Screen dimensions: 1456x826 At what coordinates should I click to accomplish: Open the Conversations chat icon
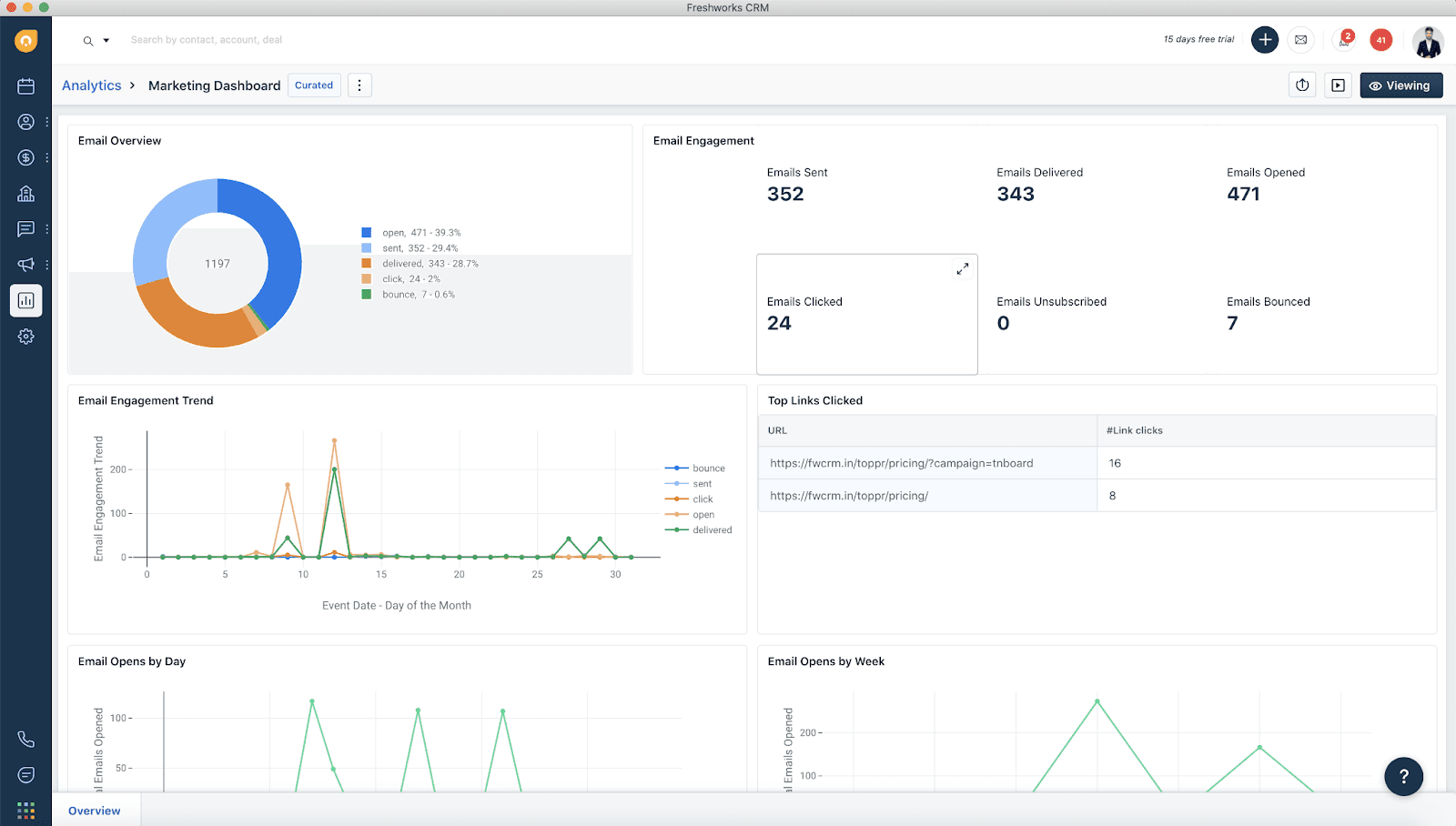(25, 228)
